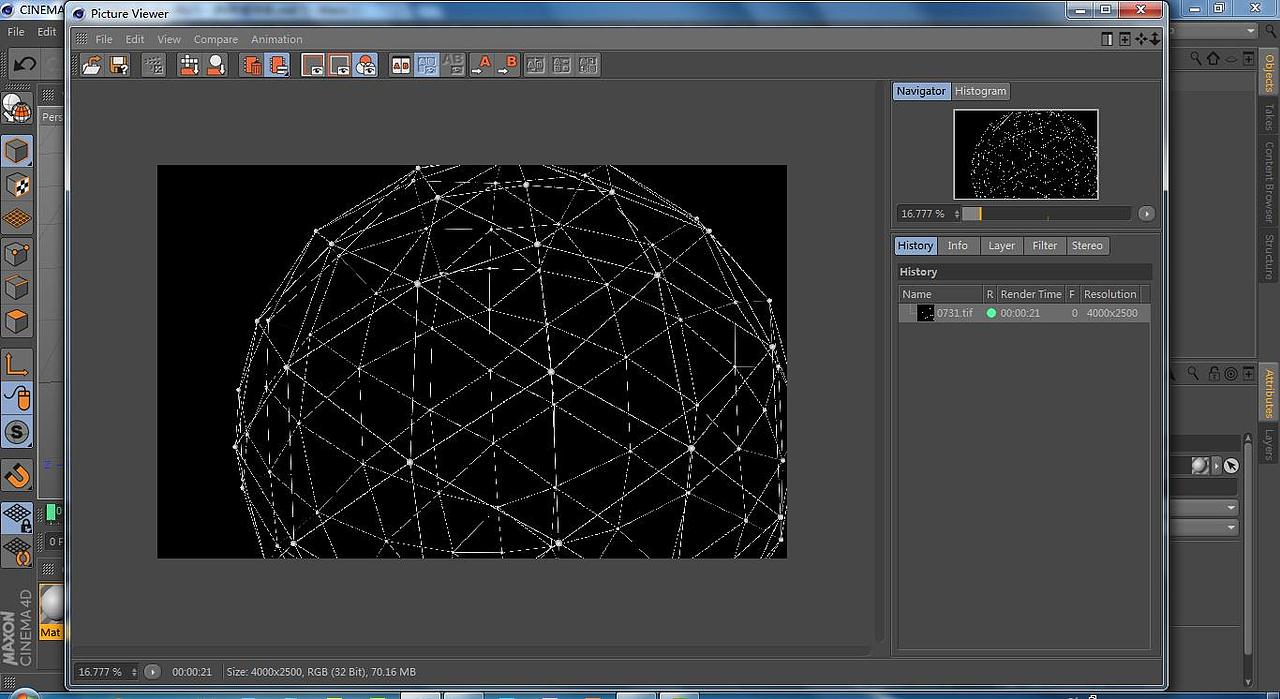Image resolution: width=1280 pixels, height=699 pixels.
Task: Click the navigator zoom slider
Action: pos(1046,214)
